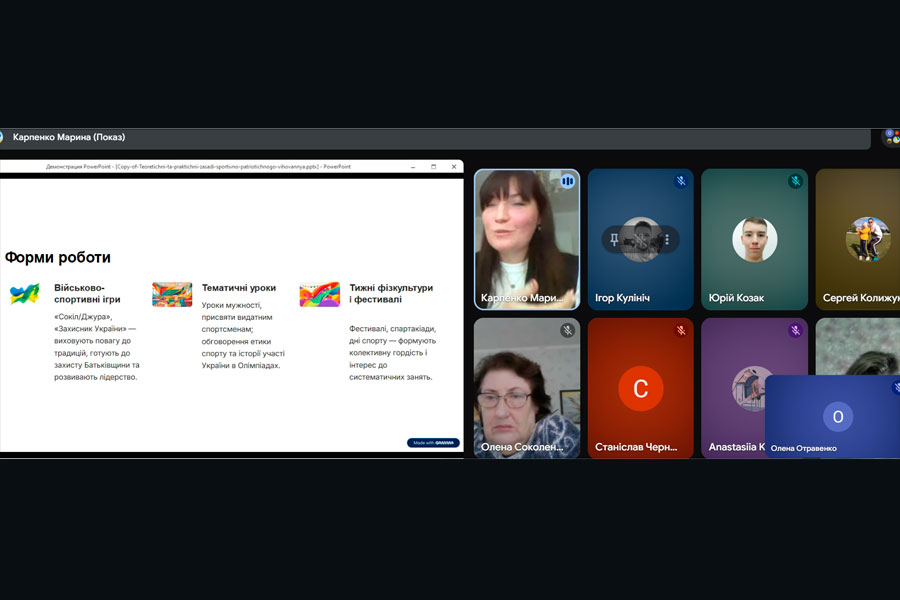This screenshot has width=900, height=600.
Task: Click presentation title Карпенко Марина (Показ)
Action: [69, 137]
